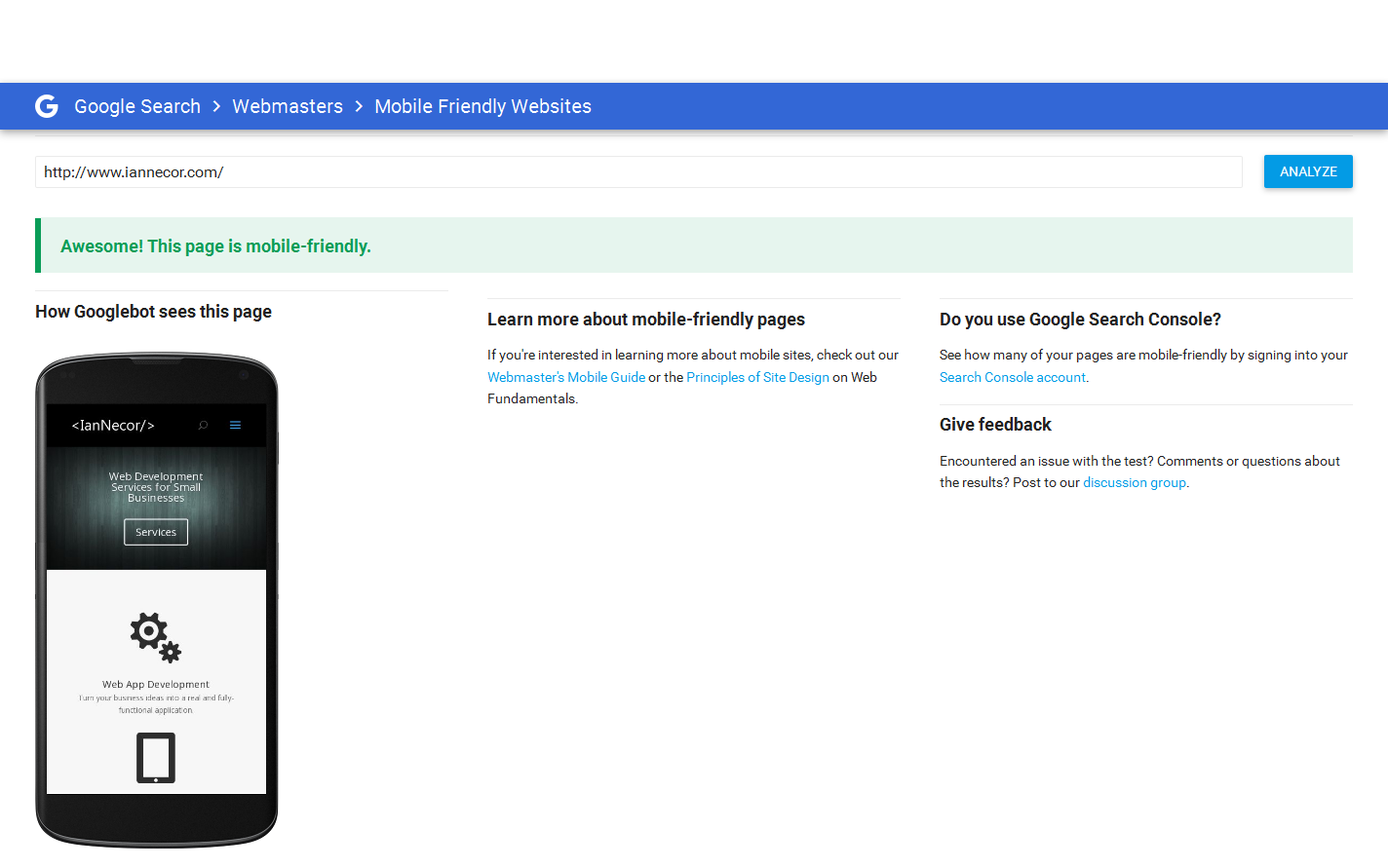
Task: Click How Googlebot sees this page heading
Action: point(153,312)
